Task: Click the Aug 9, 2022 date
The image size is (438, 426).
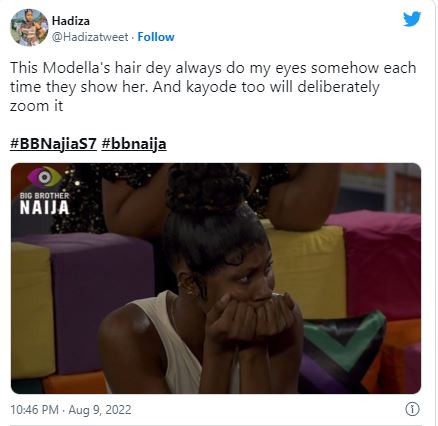Action: (x=100, y=410)
